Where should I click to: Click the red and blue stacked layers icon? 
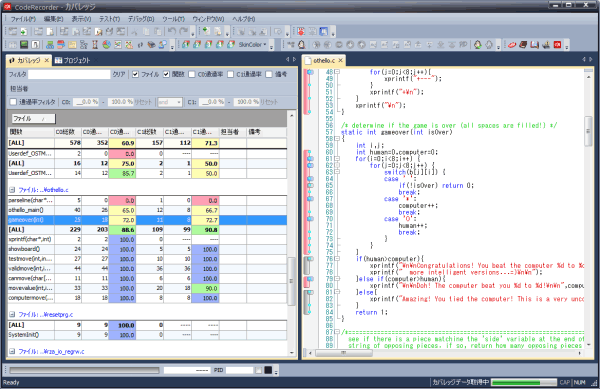[x=61, y=45]
